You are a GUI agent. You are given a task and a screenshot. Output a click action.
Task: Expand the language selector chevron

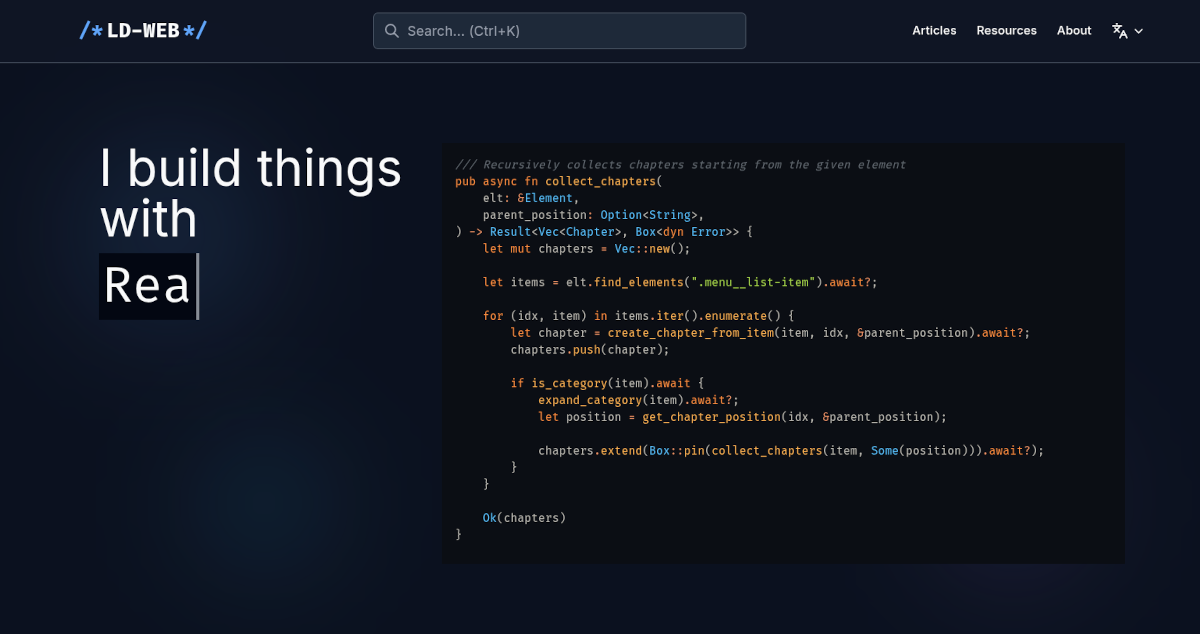pos(1139,31)
